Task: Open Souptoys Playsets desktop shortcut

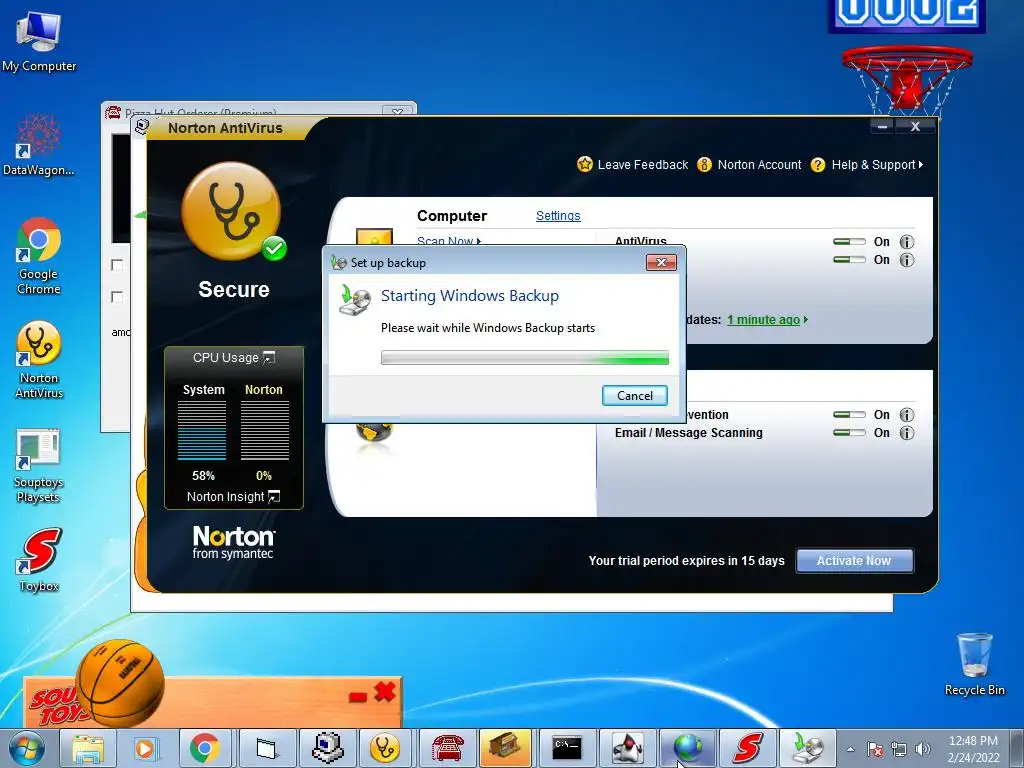Action: 39,465
